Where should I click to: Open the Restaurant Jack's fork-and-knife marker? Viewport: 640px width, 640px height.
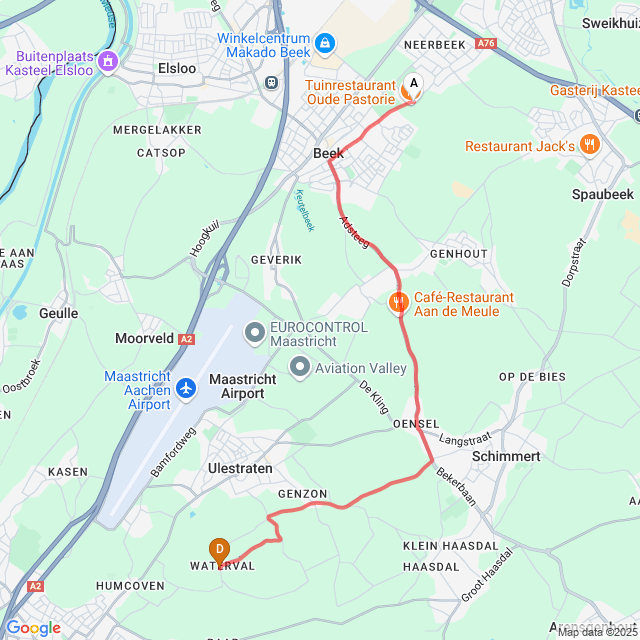(x=590, y=144)
